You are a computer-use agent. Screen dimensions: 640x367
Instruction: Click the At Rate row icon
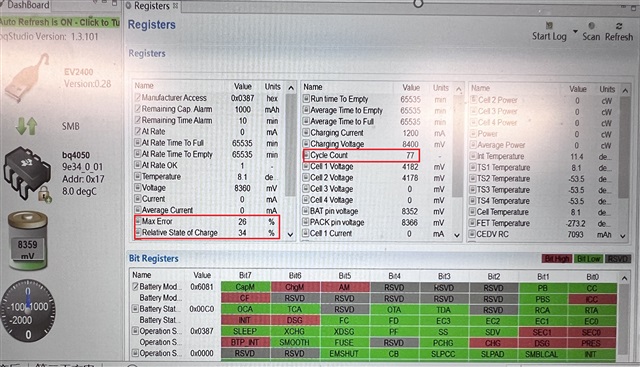(x=138, y=131)
